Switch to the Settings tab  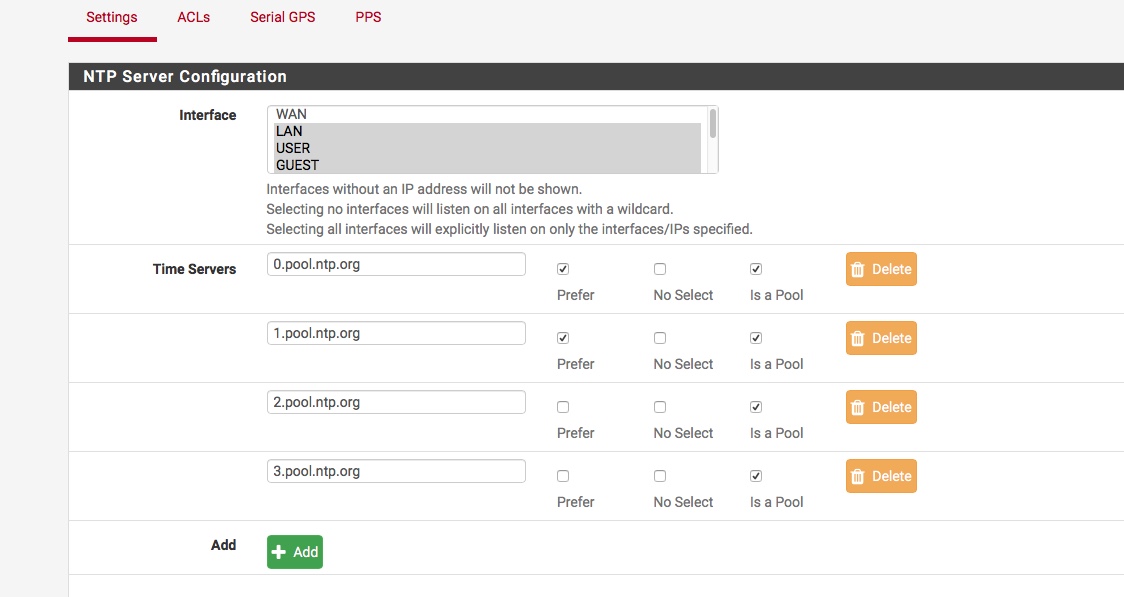112,17
